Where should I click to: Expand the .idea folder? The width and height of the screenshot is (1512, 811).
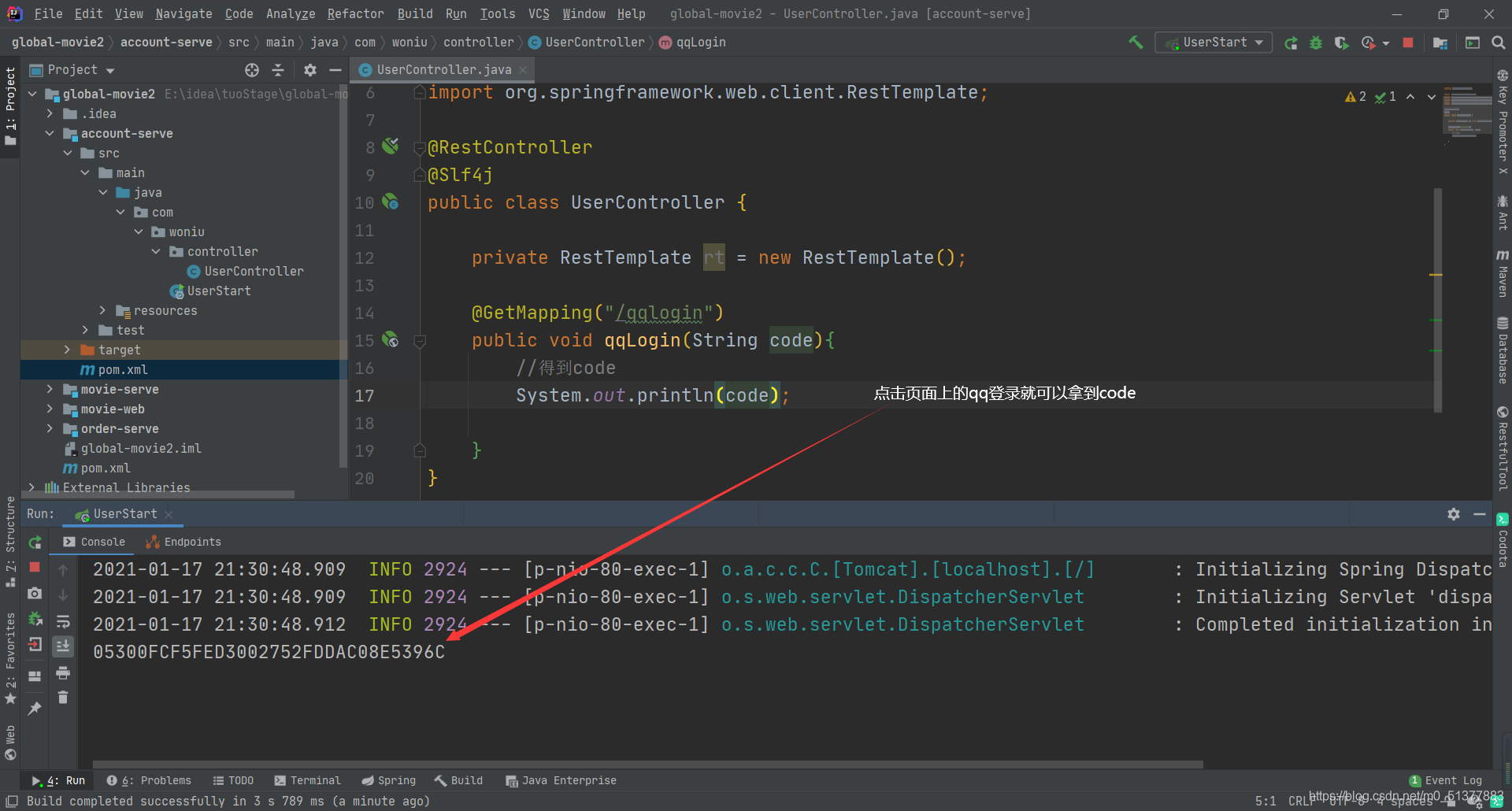[x=50, y=113]
